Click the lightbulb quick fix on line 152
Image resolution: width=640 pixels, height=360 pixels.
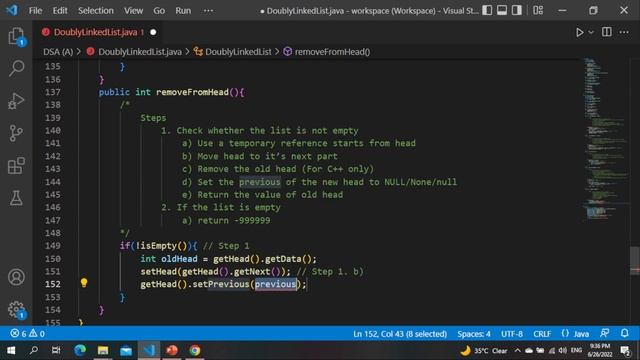click(x=84, y=283)
